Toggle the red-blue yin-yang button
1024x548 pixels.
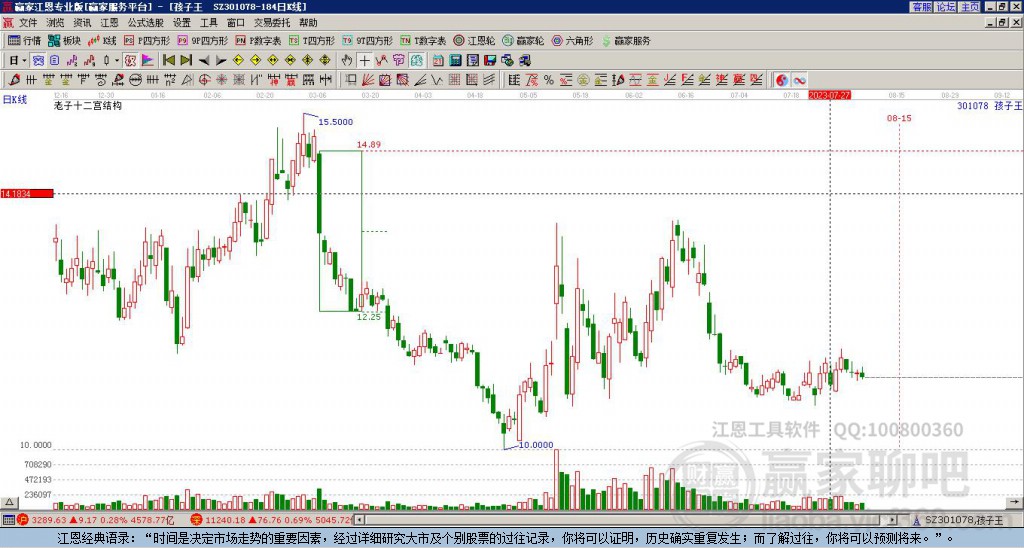[x=782, y=80]
